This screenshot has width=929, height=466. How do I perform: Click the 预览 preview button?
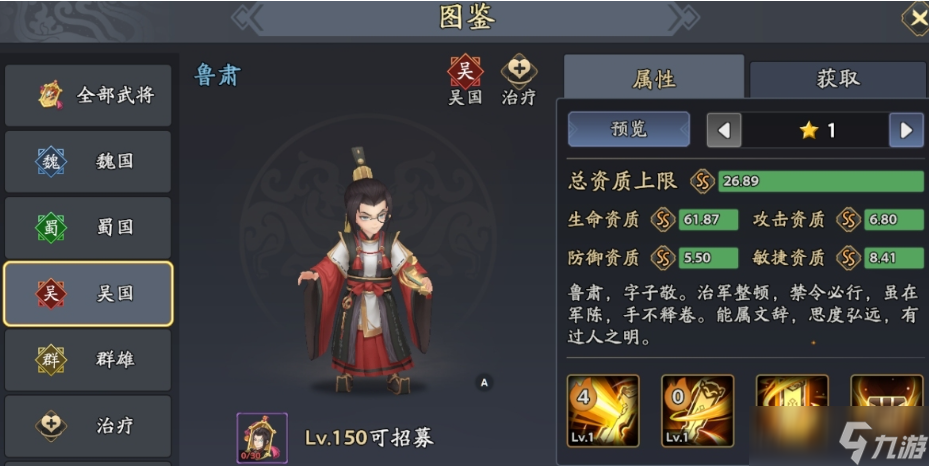pos(629,129)
